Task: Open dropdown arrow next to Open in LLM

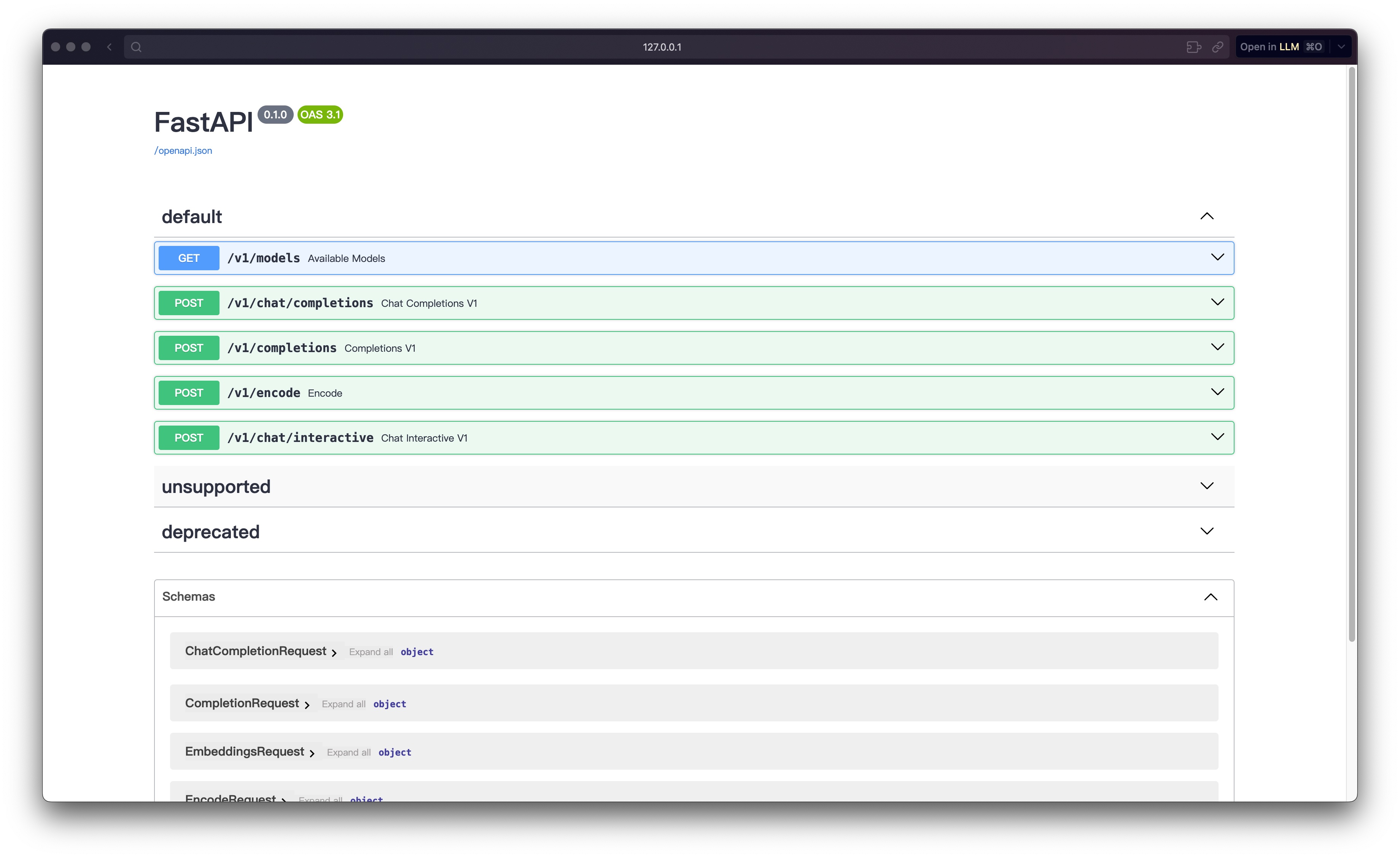Action: [1341, 46]
